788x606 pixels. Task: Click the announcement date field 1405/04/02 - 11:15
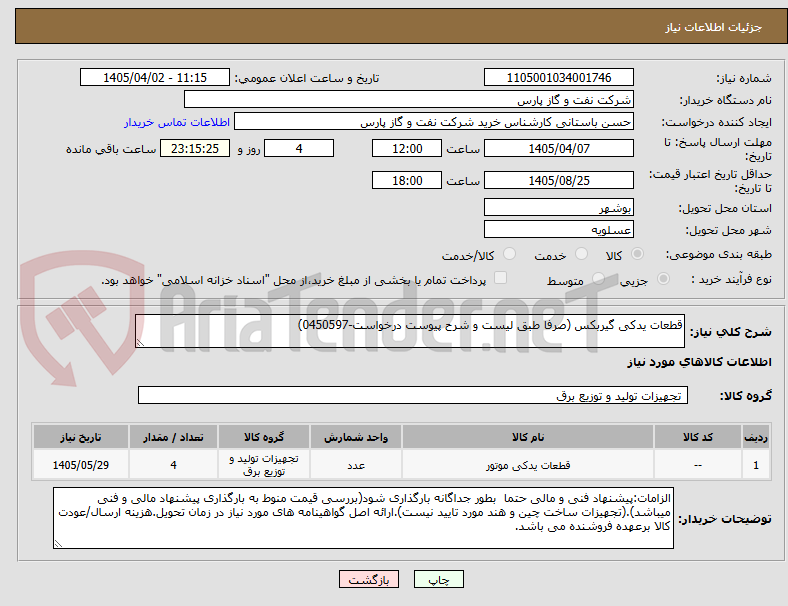point(155,77)
